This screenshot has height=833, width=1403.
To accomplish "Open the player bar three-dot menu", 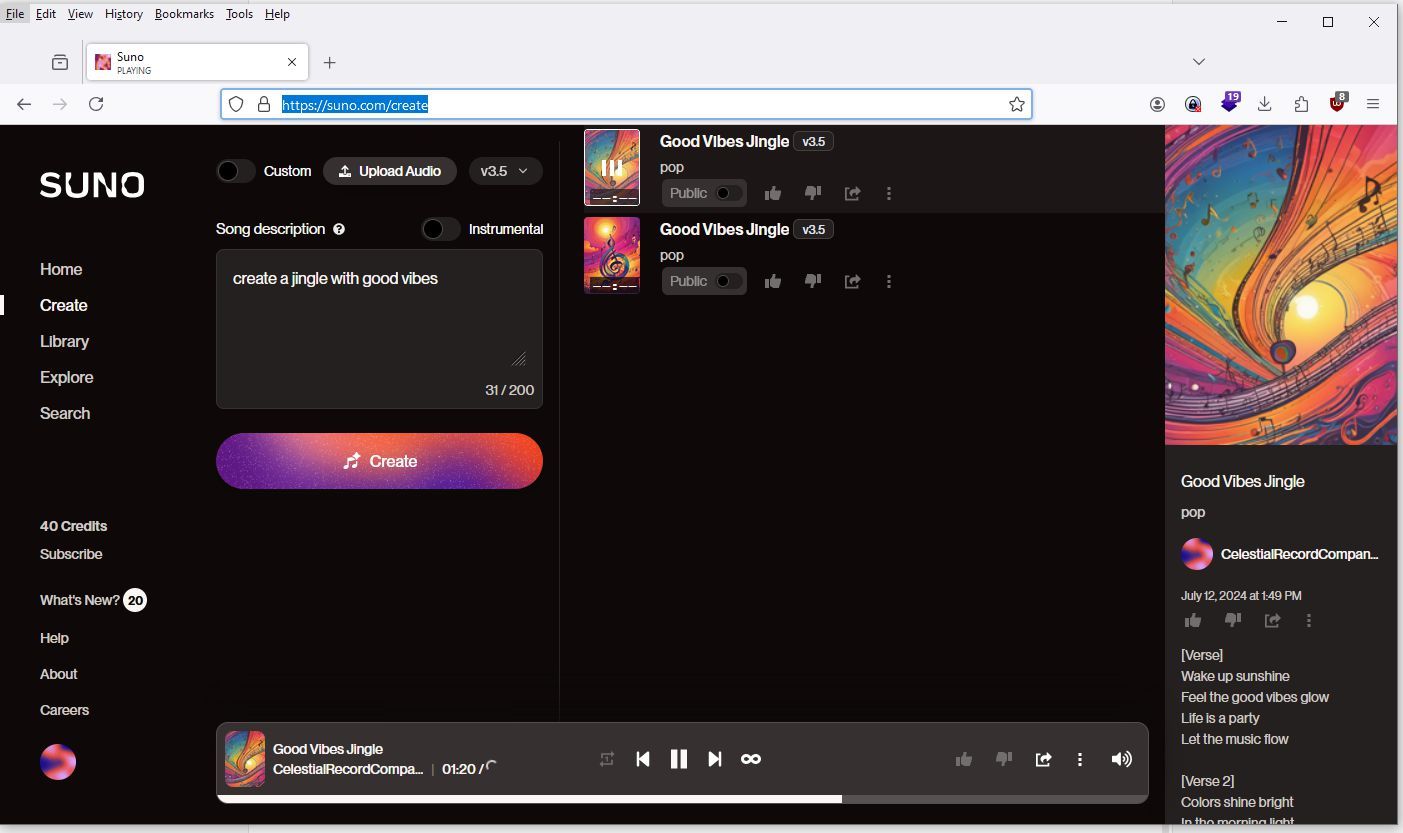I will (1080, 759).
